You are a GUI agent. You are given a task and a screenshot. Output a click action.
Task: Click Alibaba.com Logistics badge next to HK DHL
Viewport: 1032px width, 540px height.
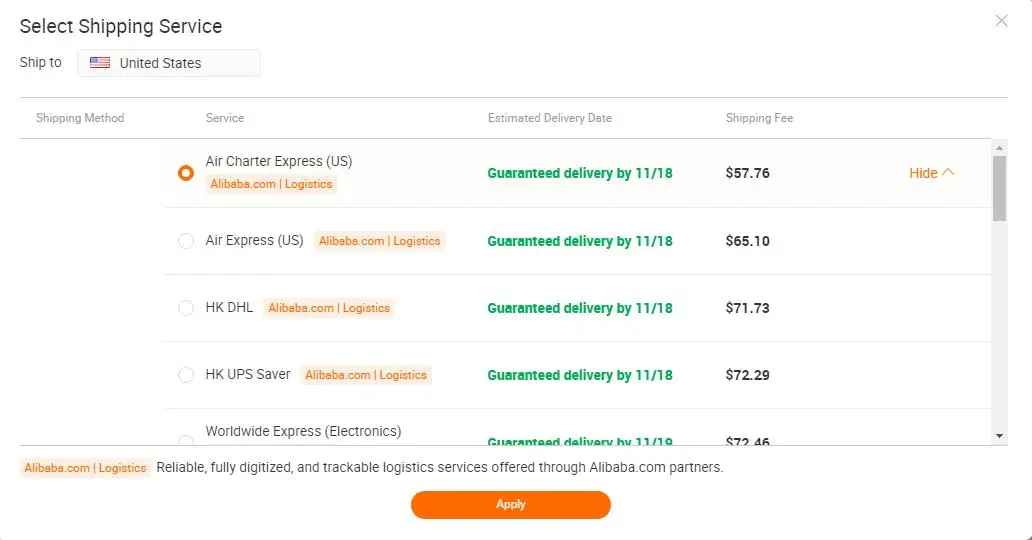click(x=329, y=308)
